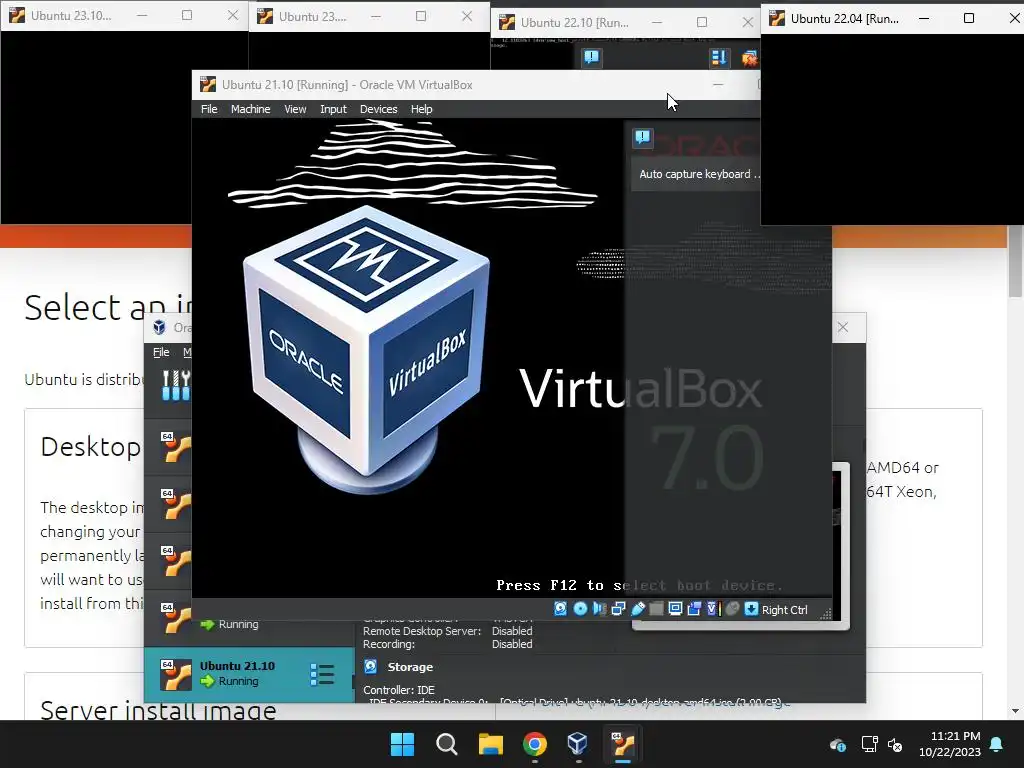Image resolution: width=1024 pixels, height=768 pixels.
Task: Open the Ubuntu 21.10 machine tools list icon
Action: tap(322, 675)
